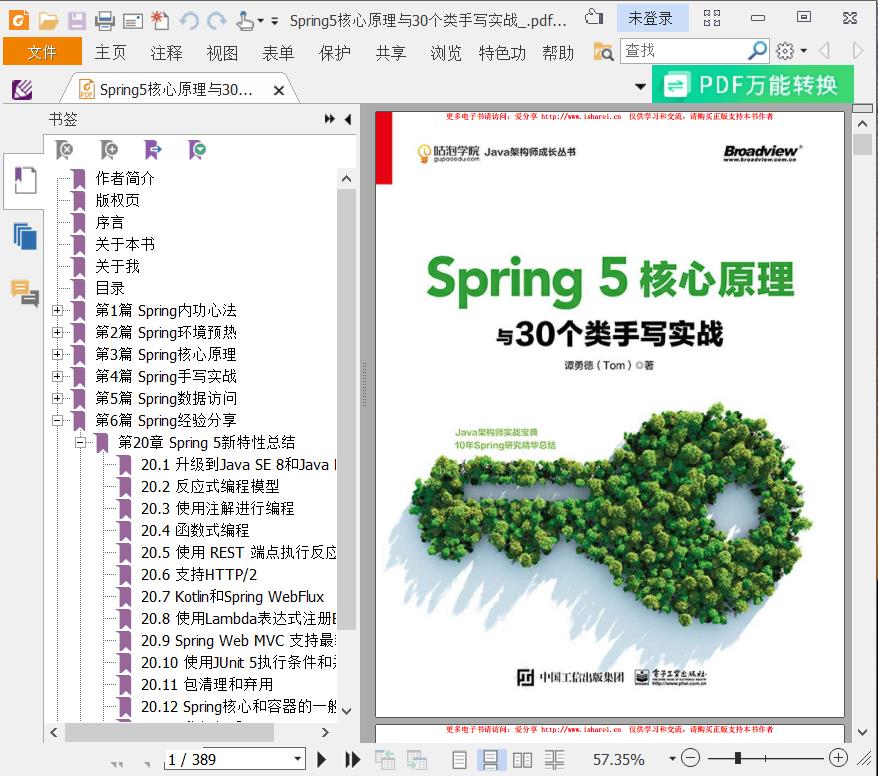Open the Pages thumbnail panel icon
878x776 pixels.
25,236
